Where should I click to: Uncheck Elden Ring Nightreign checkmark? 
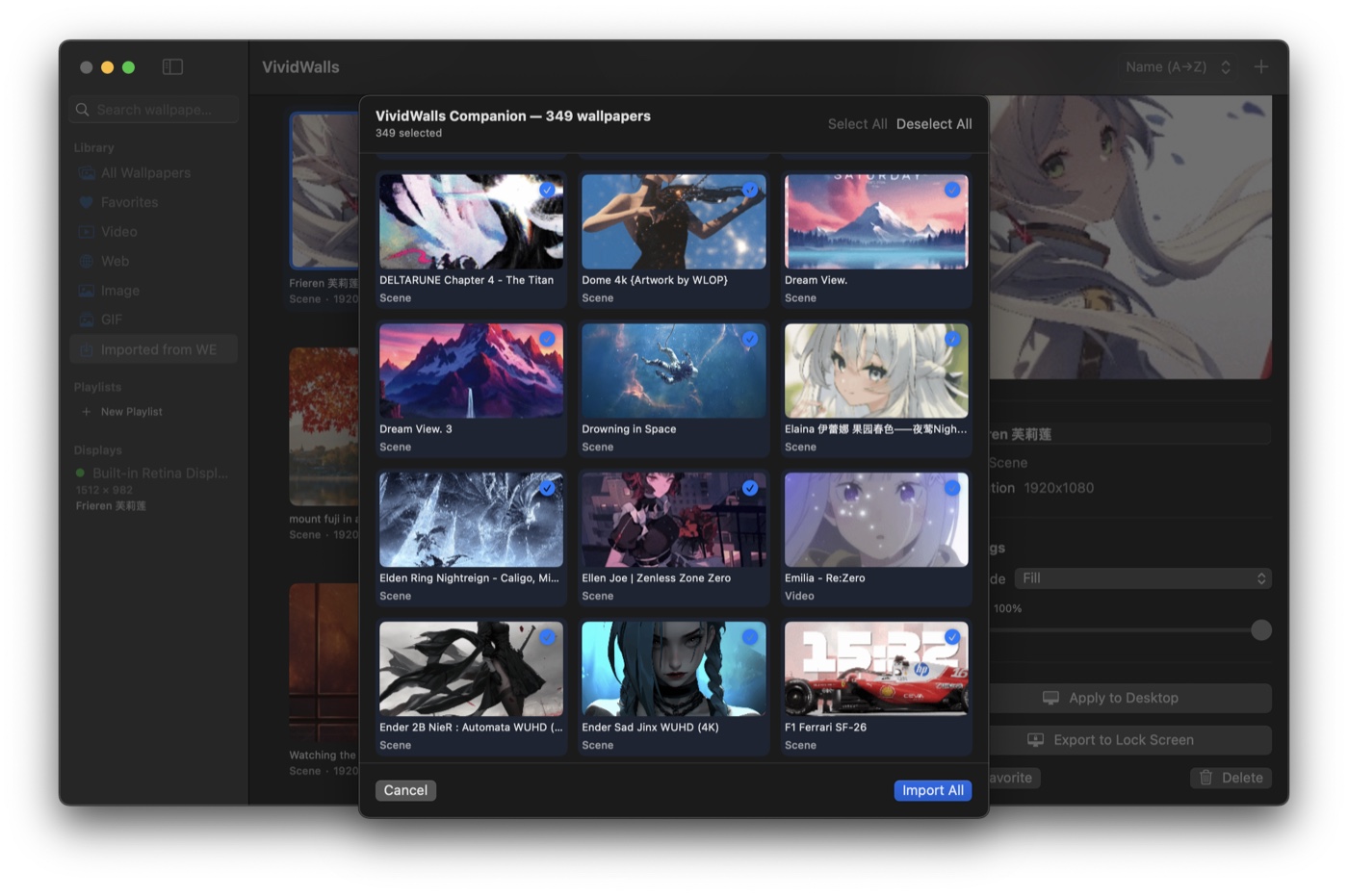[547, 488]
